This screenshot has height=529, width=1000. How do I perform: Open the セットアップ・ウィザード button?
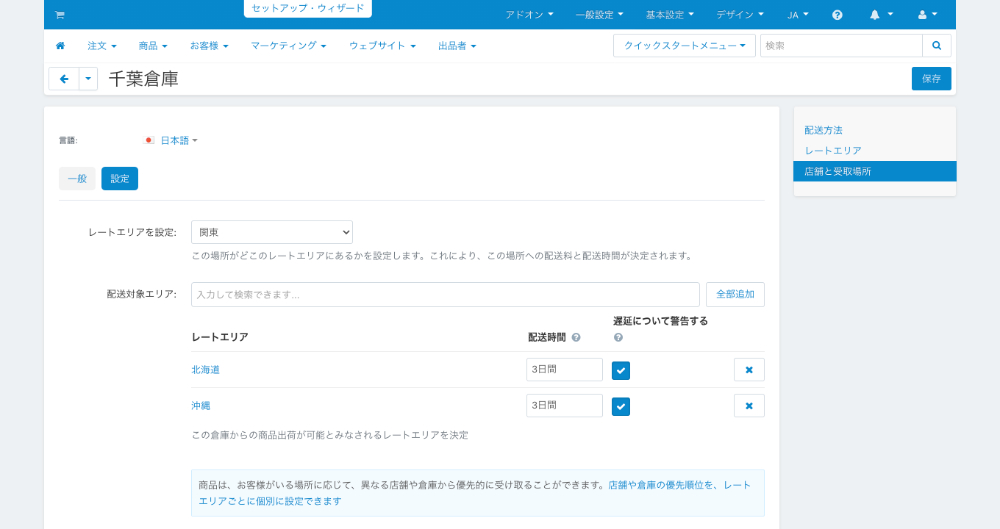[x=307, y=8]
